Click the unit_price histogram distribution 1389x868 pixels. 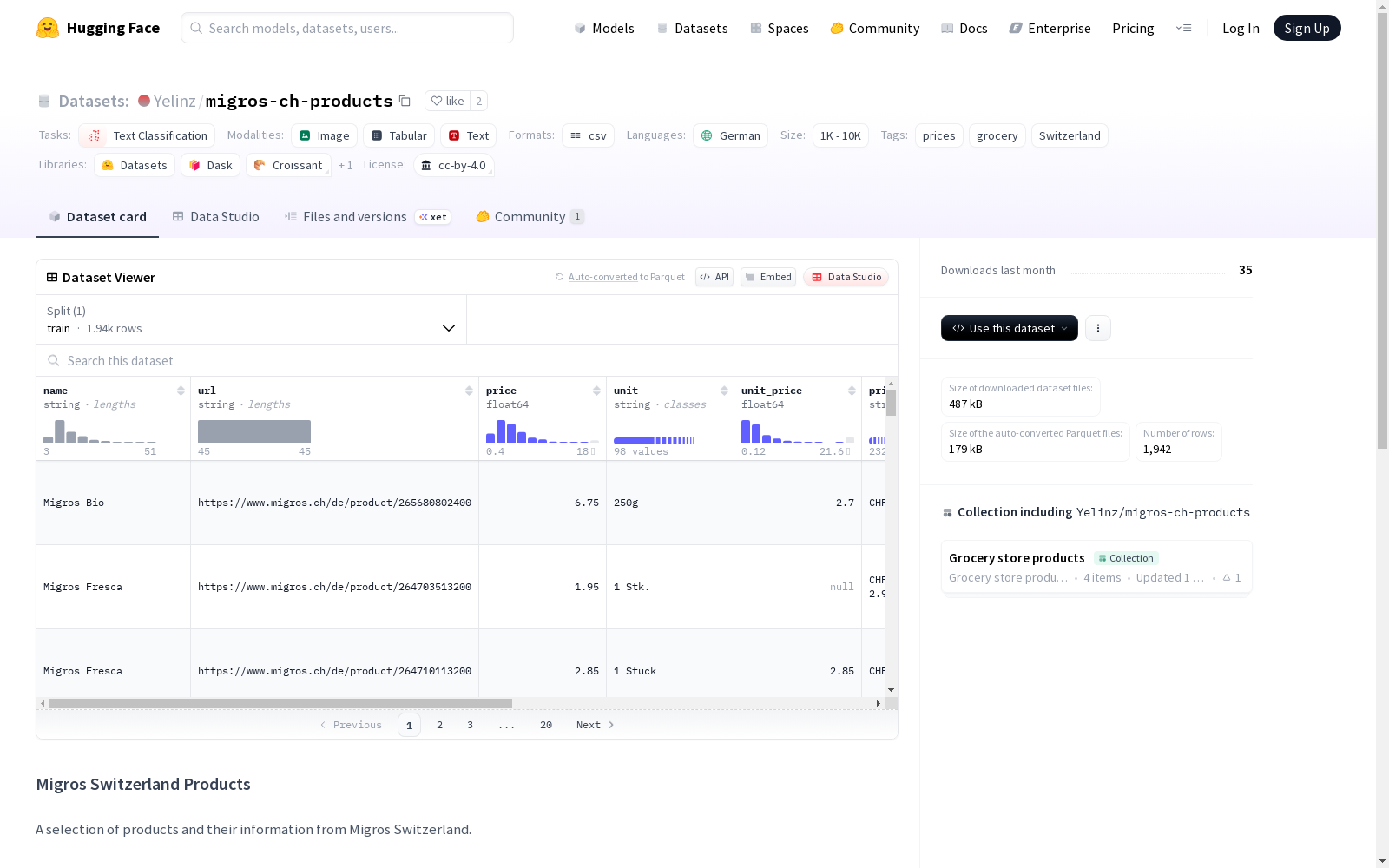[798, 431]
